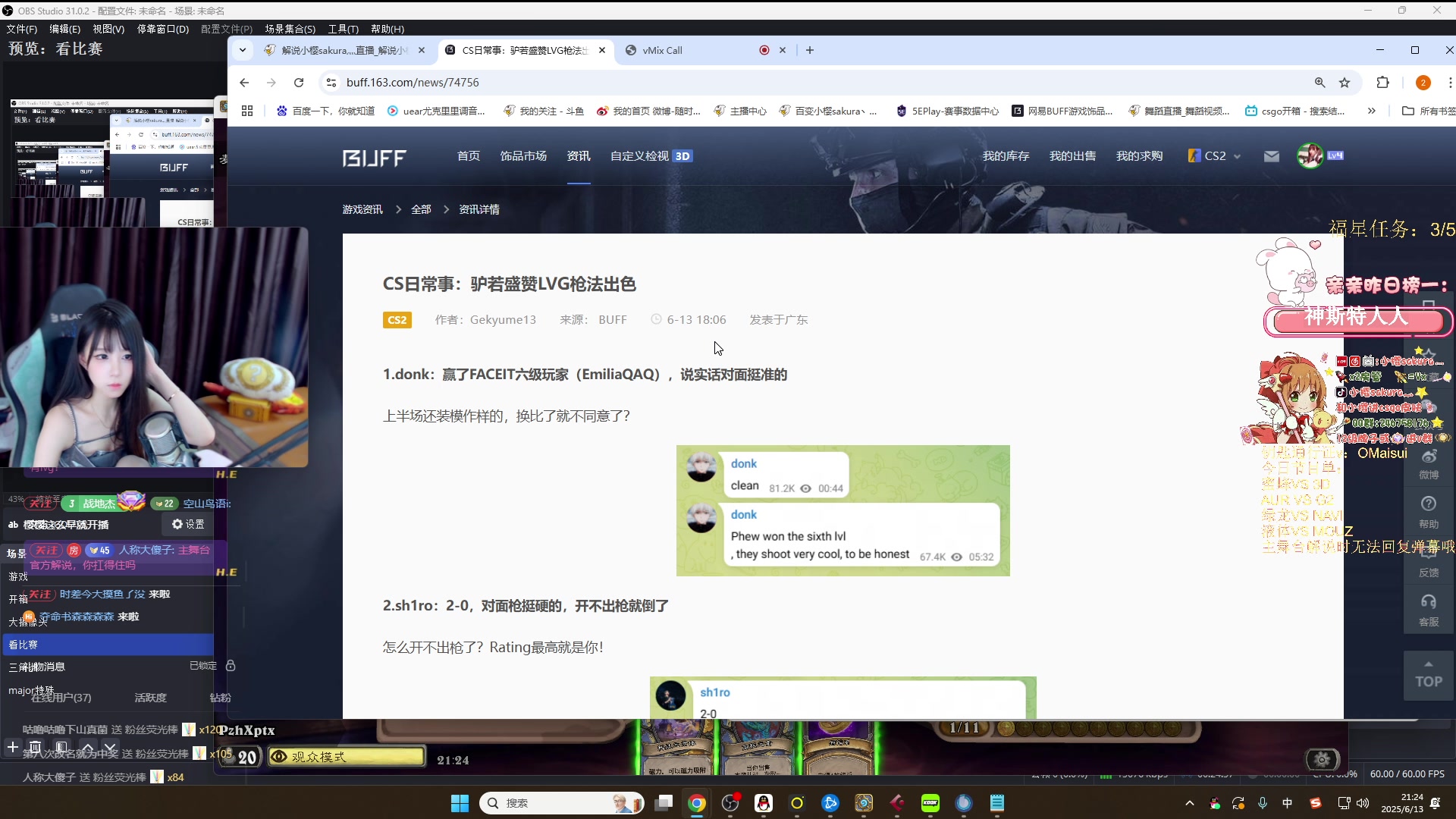Toggle the 中 input method indicator

coord(1288,803)
